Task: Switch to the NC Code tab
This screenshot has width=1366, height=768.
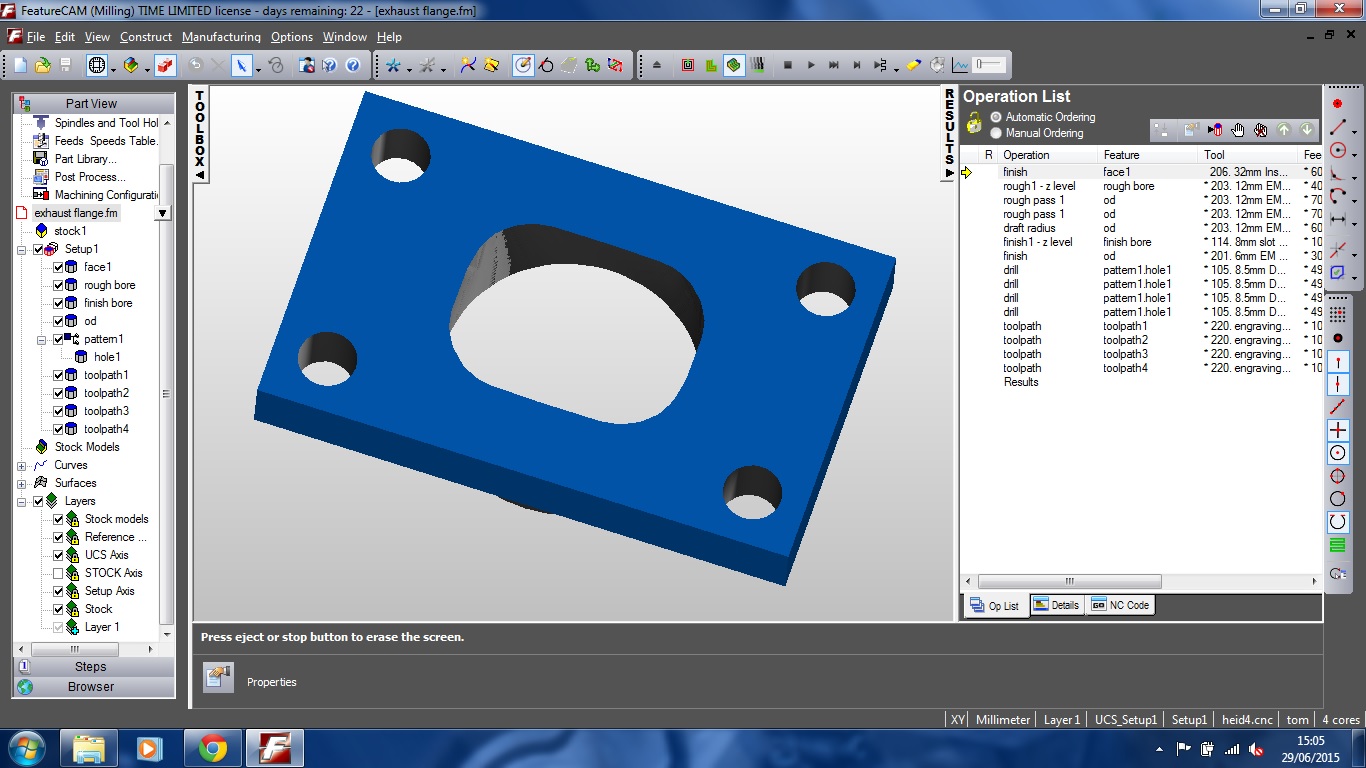Action: pos(1120,605)
